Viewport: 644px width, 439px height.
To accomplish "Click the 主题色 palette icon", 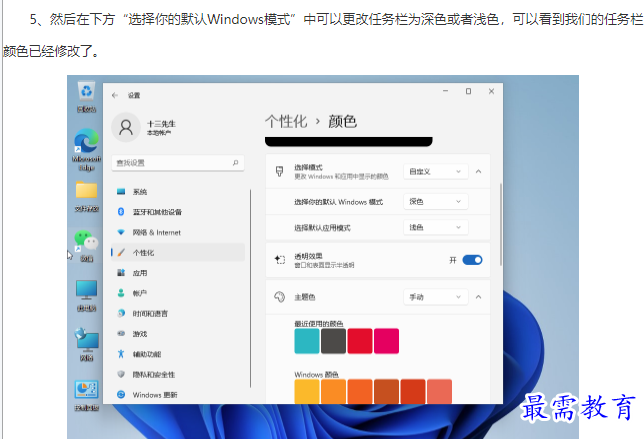I will [279, 296].
